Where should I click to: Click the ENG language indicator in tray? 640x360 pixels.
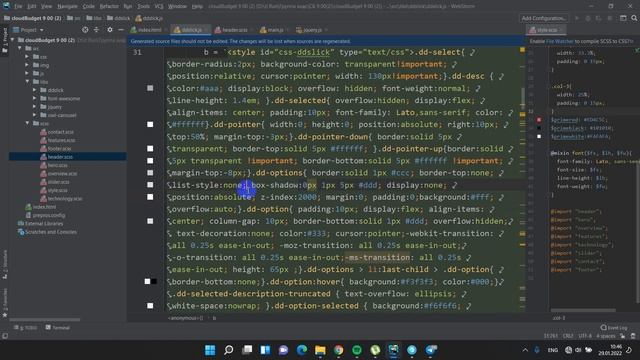pos(553,350)
